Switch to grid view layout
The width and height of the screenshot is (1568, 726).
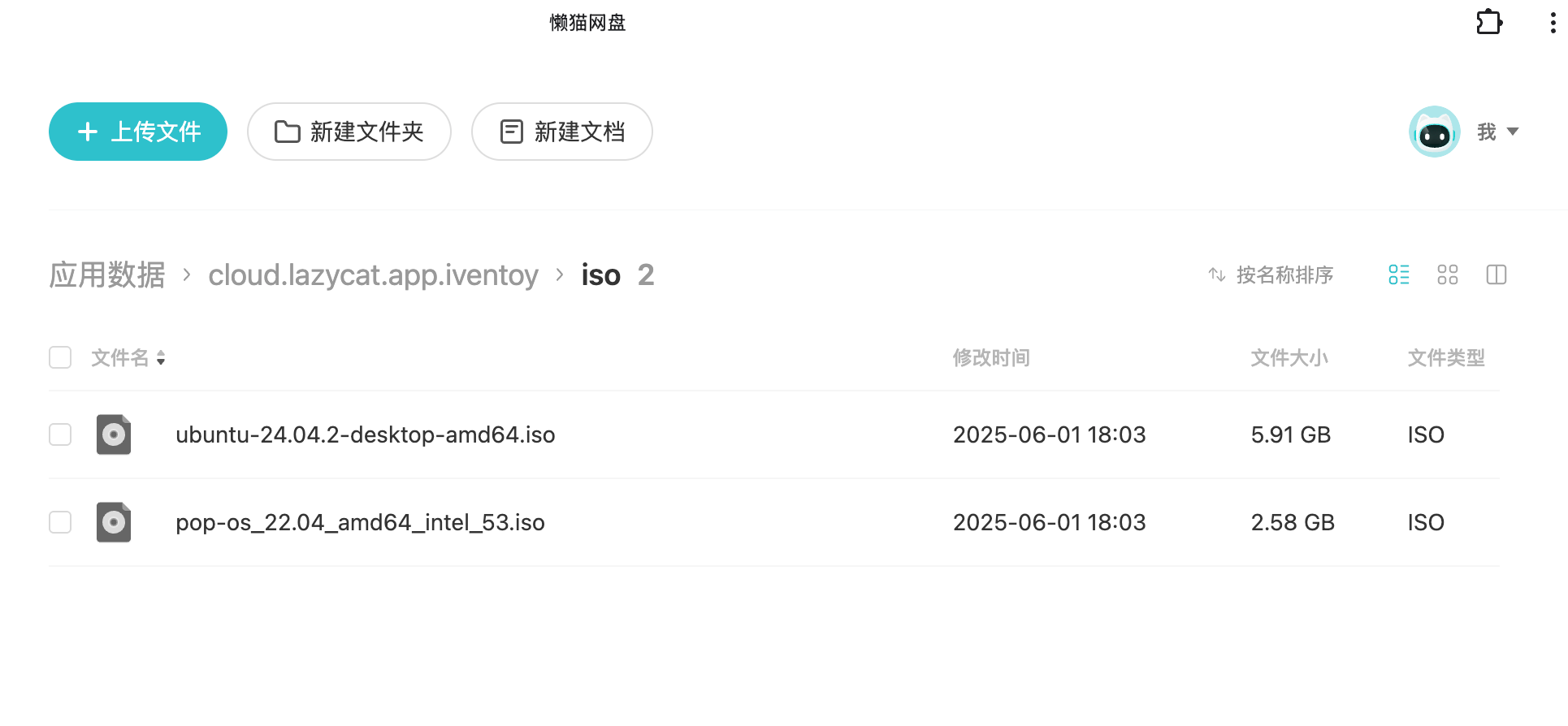coord(1448,275)
